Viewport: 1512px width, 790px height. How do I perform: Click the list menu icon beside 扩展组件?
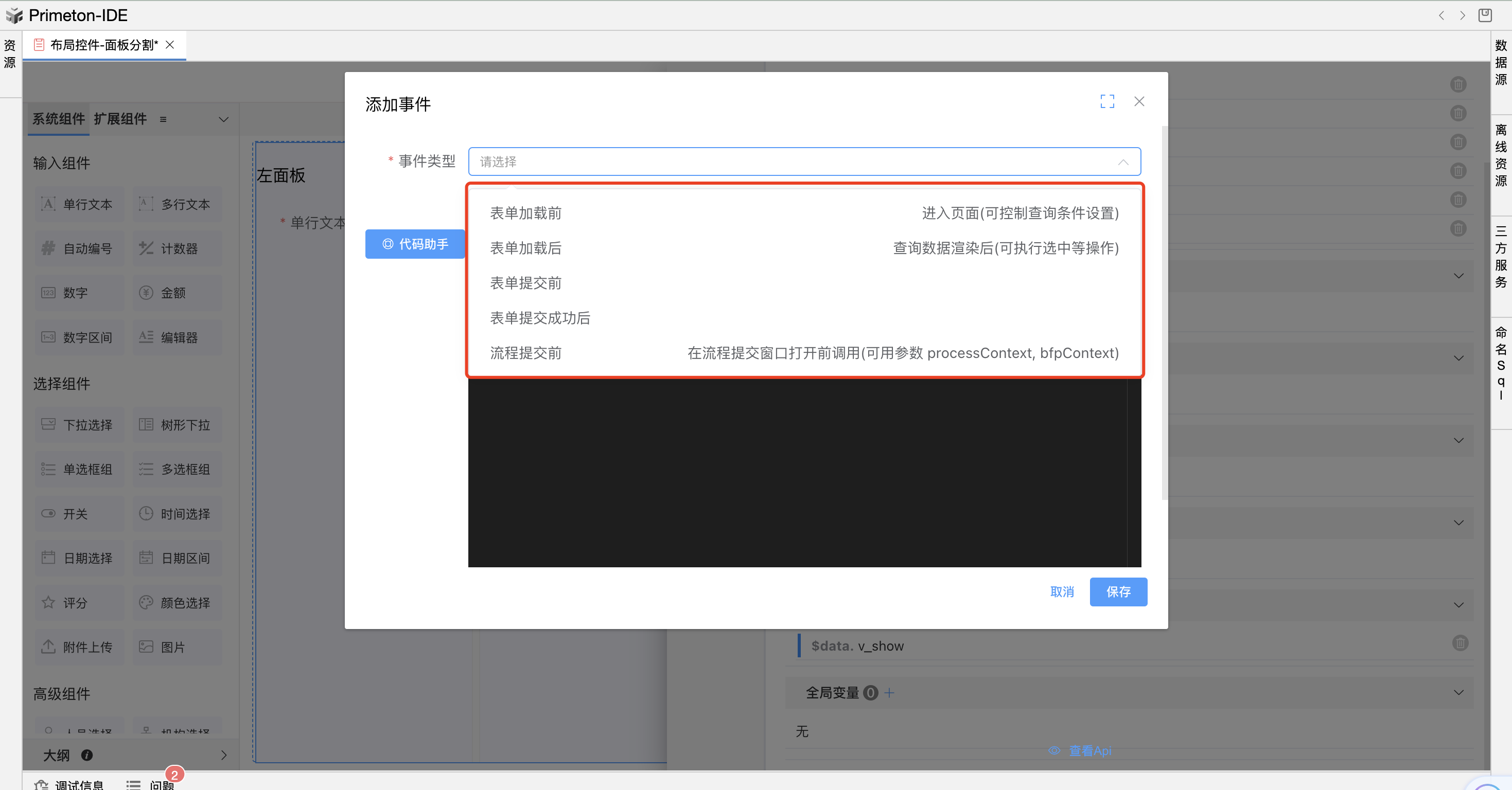click(163, 120)
